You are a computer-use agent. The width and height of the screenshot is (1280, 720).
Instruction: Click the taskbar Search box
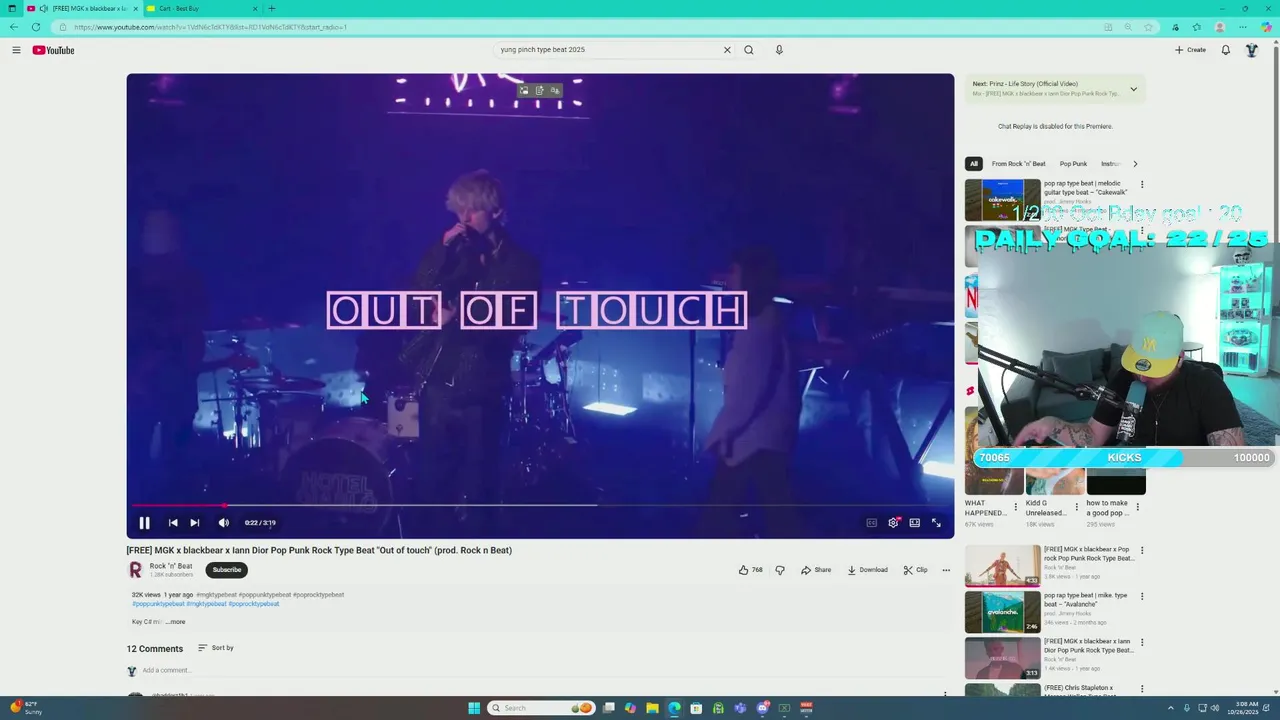[541, 708]
